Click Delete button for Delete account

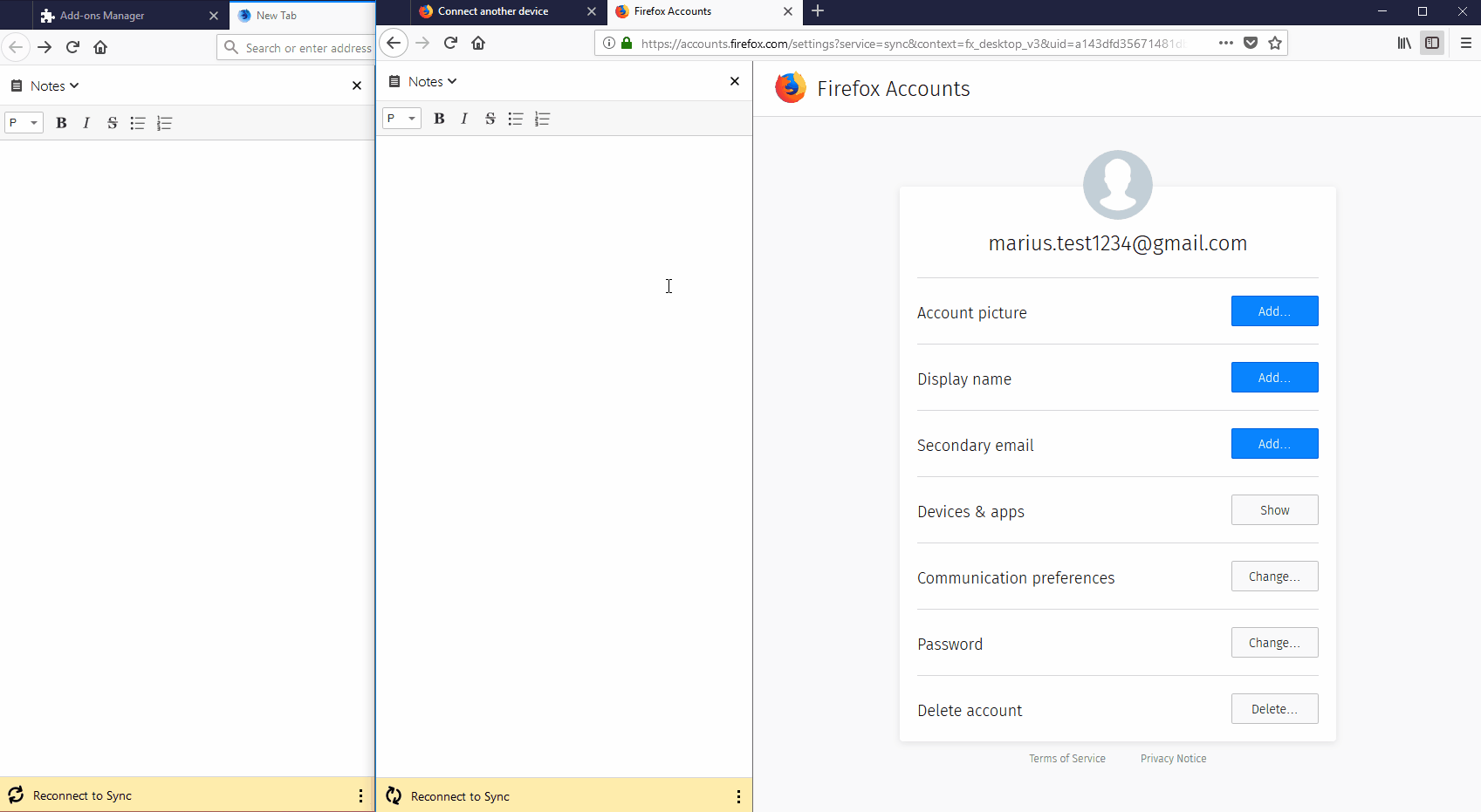pos(1274,709)
